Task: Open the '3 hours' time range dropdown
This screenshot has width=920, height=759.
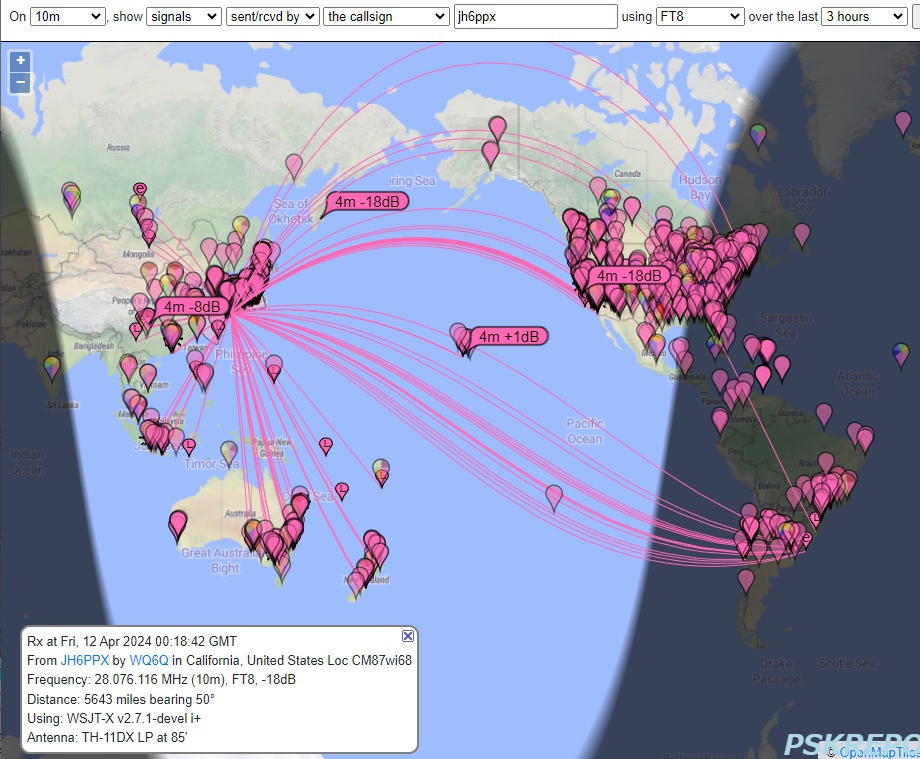Action: click(x=864, y=16)
